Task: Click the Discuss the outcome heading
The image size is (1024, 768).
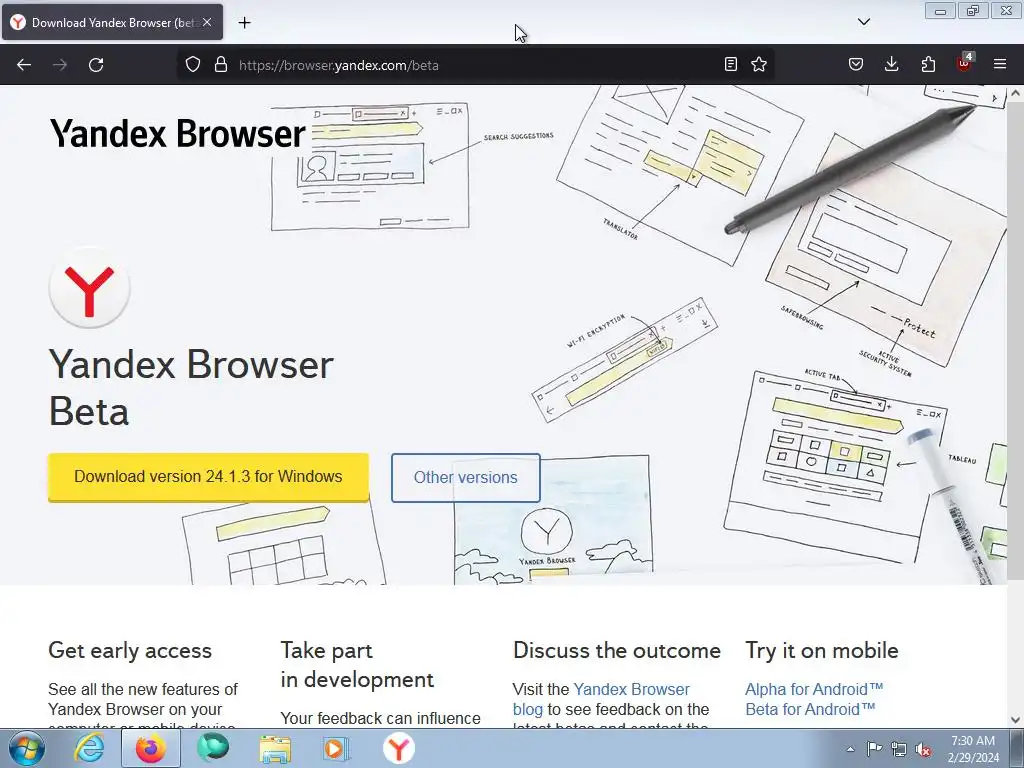Action: (616, 650)
